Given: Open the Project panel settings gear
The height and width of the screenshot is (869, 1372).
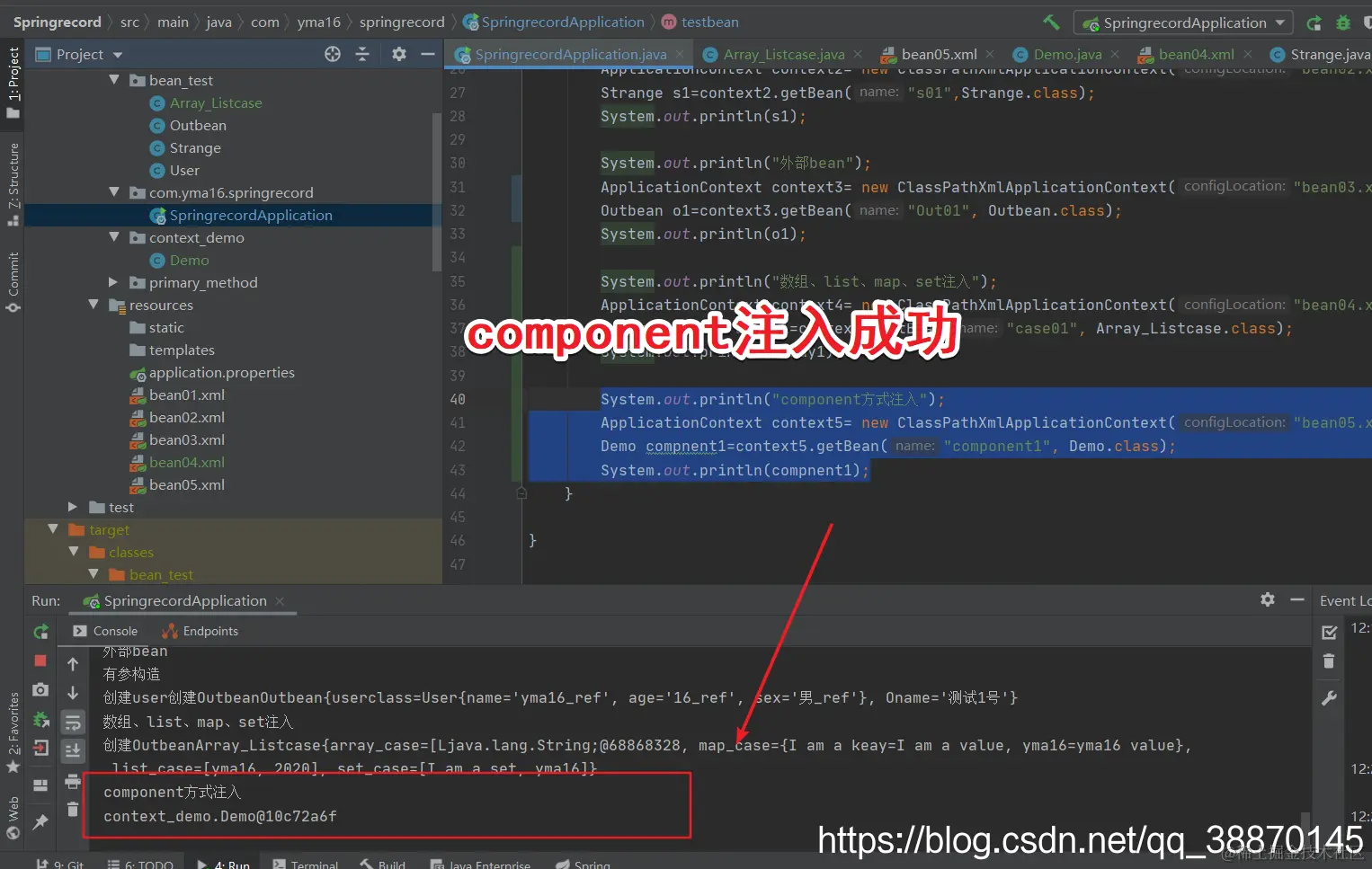Looking at the screenshot, I should (399, 54).
